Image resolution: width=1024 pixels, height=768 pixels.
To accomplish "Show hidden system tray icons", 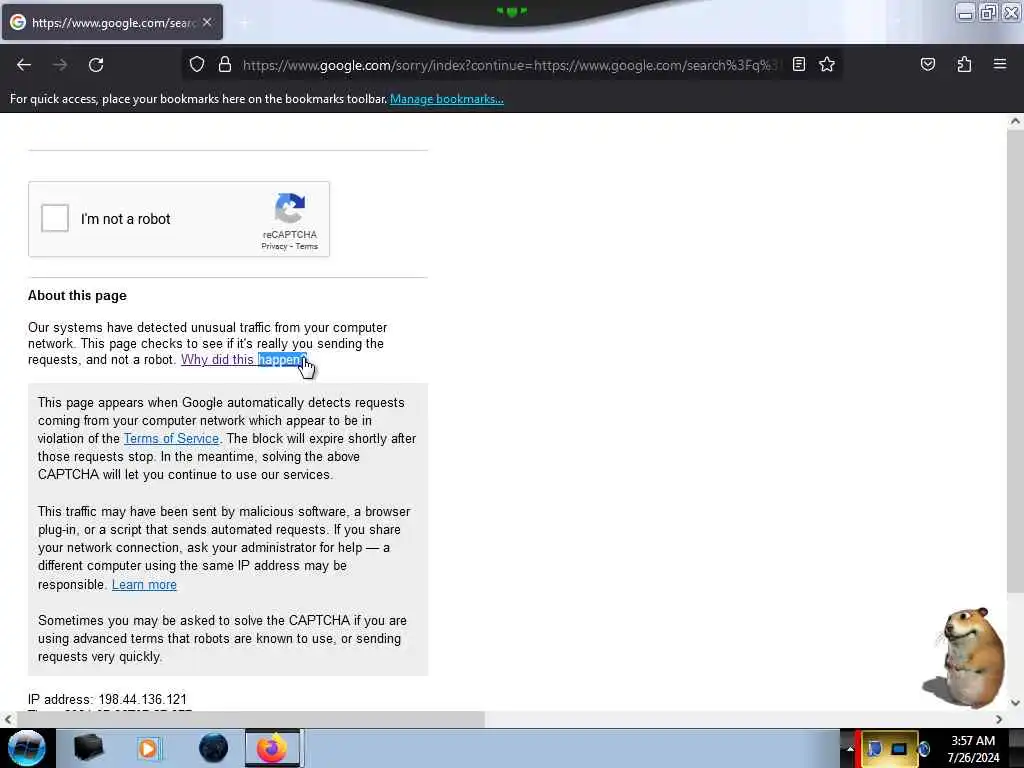I will pyautogui.click(x=850, y=748).
